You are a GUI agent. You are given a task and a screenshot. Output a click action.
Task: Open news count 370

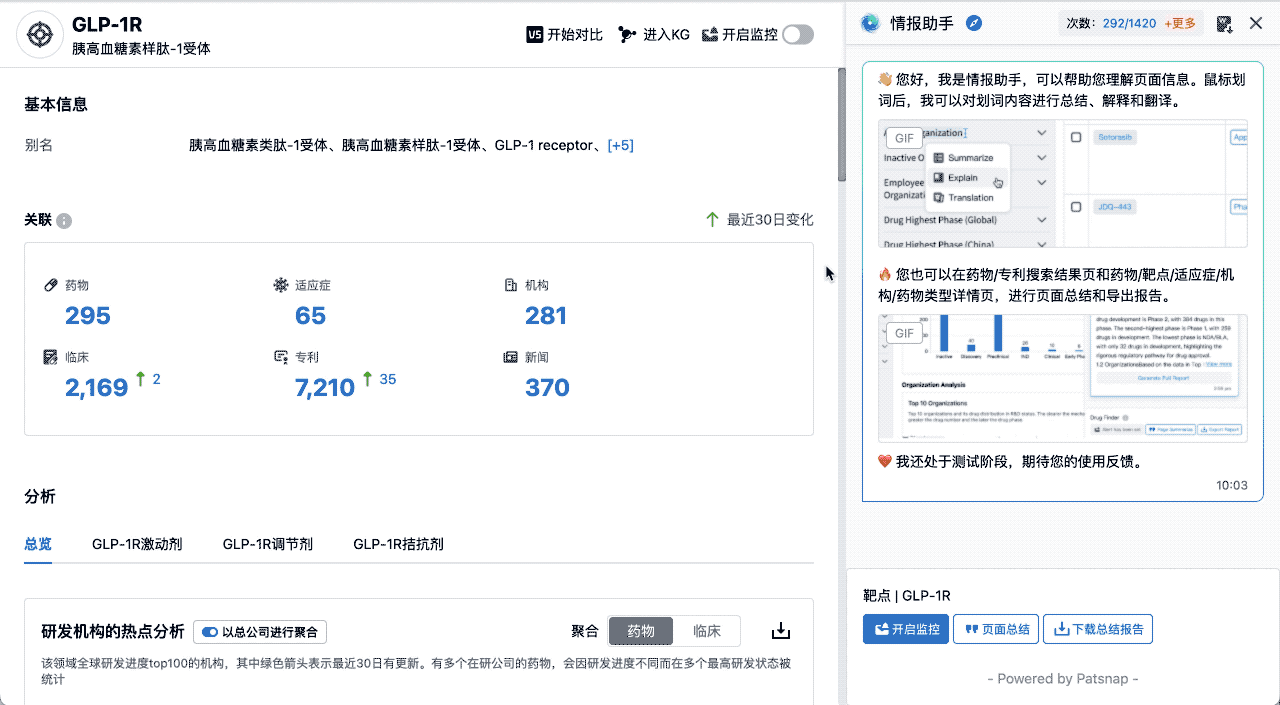click(x=547, y=387)
